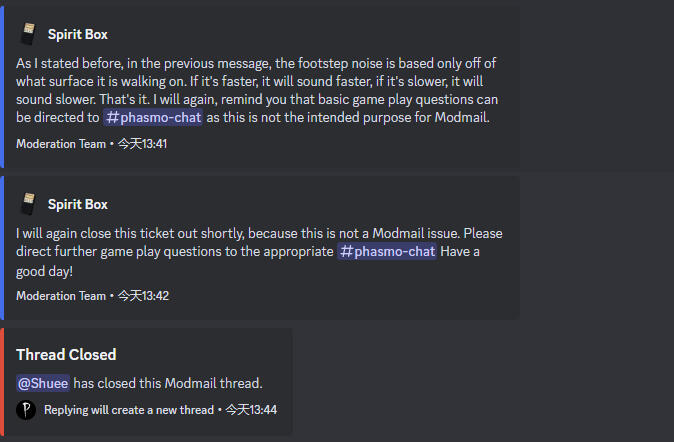Click the 今天13:42 timestamp
The image size is (674, 442).
point(142,296)
